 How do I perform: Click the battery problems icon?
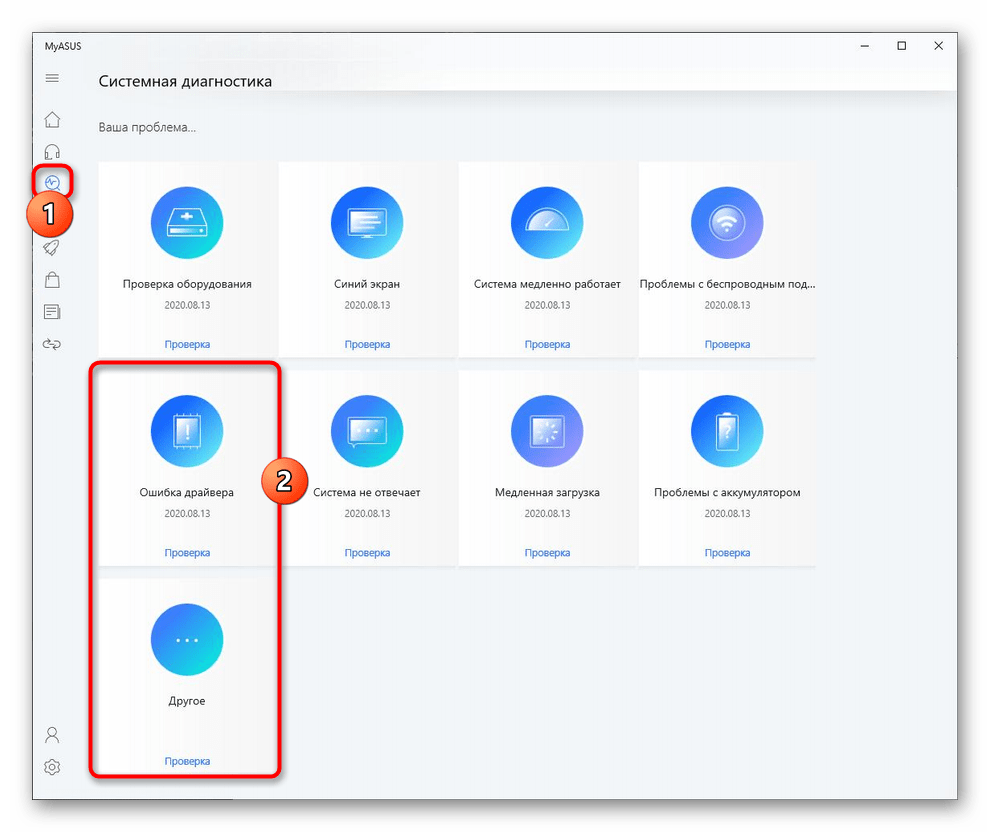click(727, 432)
